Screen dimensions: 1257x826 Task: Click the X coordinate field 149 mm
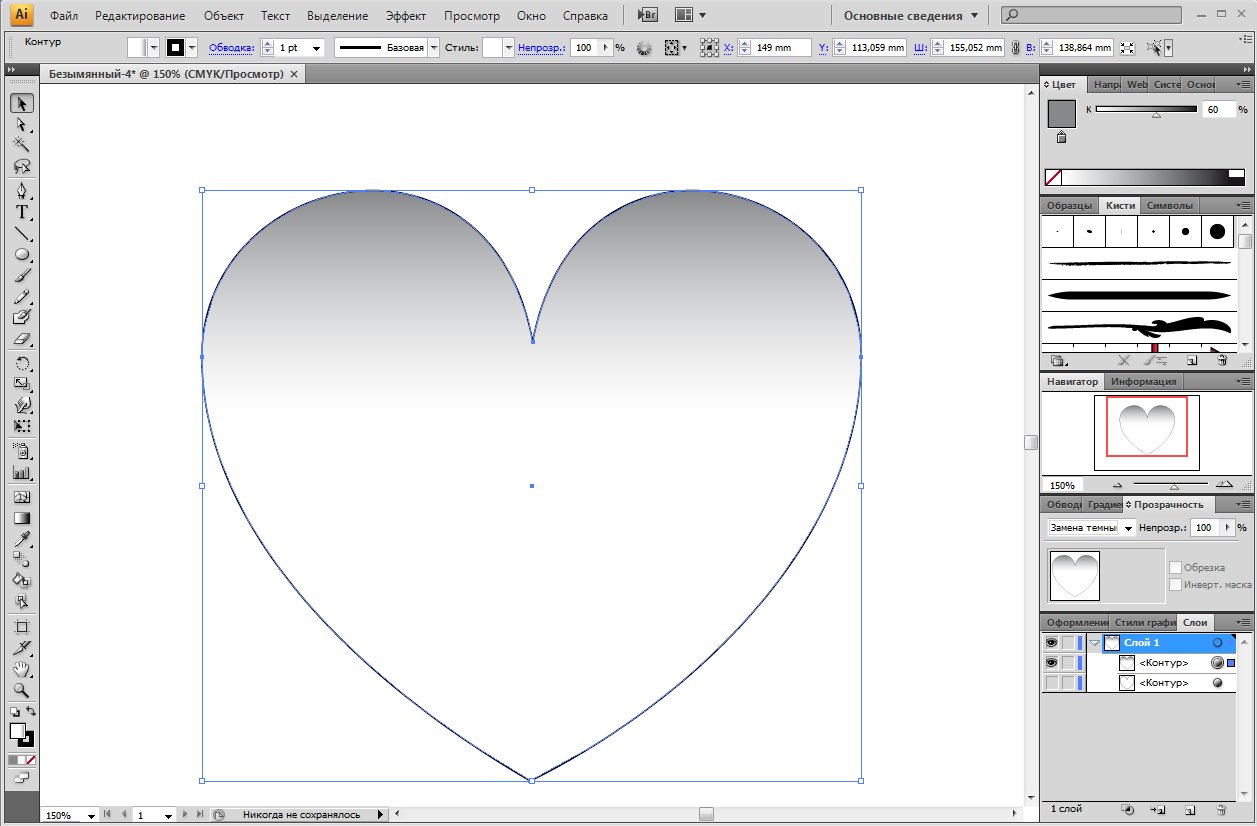pos(774,48)
